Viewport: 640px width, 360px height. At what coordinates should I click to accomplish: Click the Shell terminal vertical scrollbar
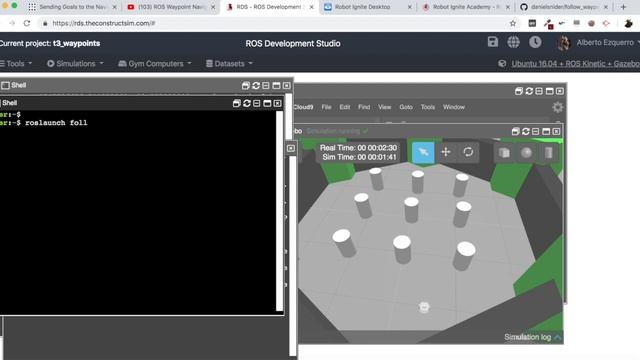point(280,211)
